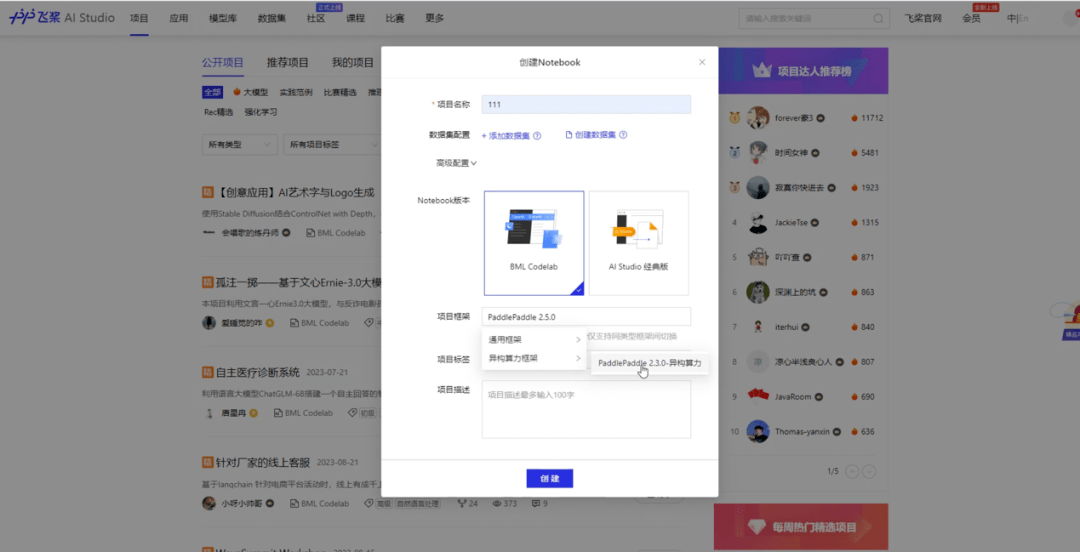
Task: Open 数据集 in top navigation
Action: [271, 19]
